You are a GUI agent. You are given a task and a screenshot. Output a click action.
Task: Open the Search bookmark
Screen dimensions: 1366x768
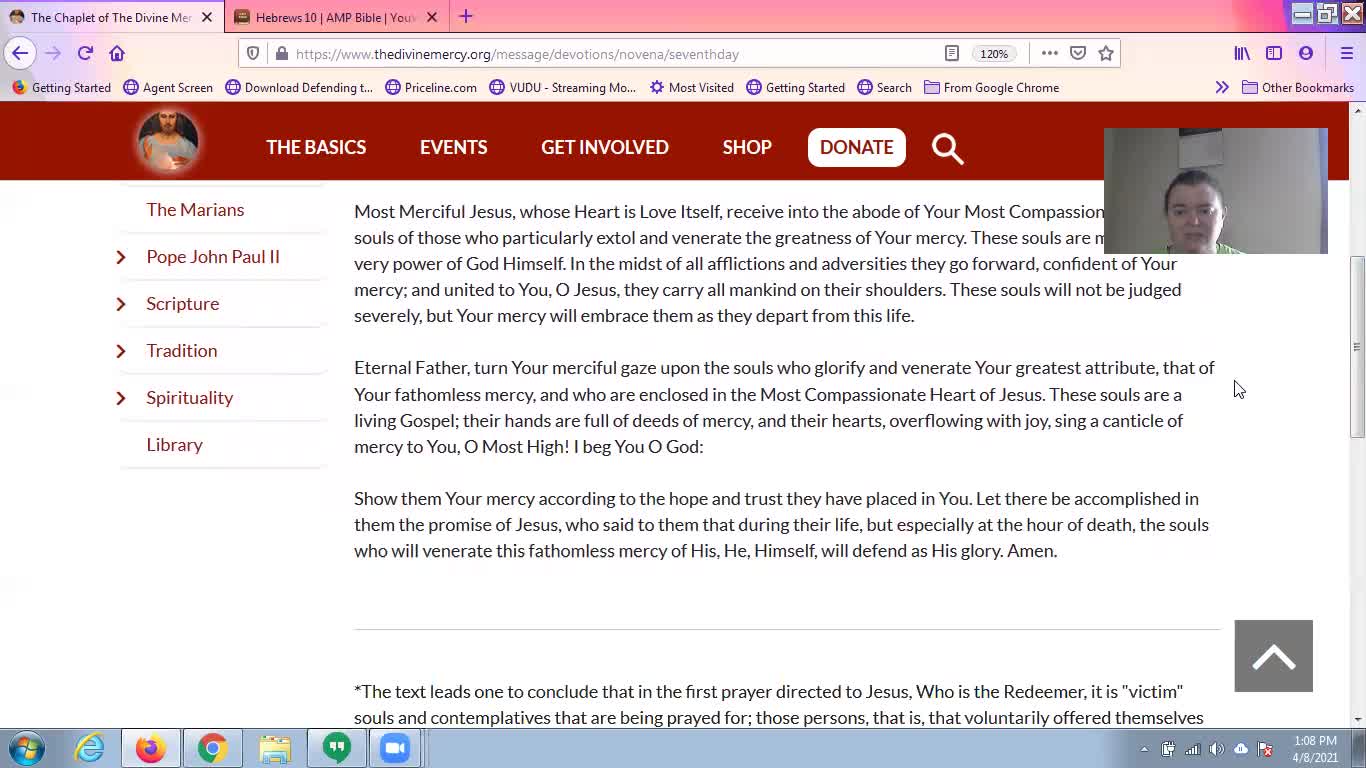[884, 88]
